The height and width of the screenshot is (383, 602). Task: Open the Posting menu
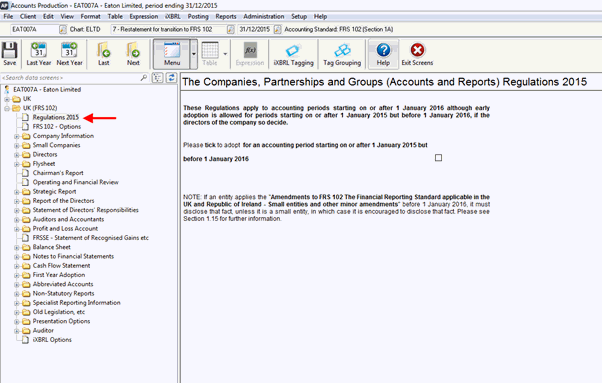click(x=198, y=17)
